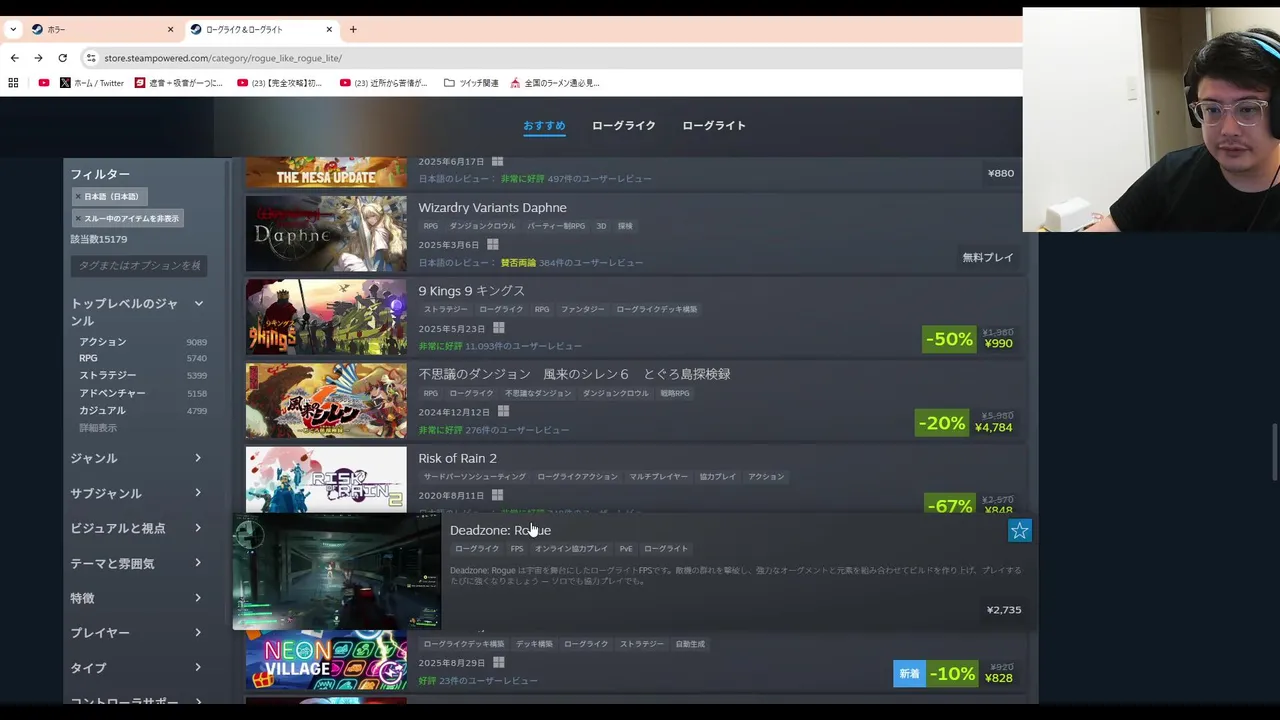Open the apps grid in bookmarks bar
Viewport: 1280px width, 720px height.
(x=13, y=83)
